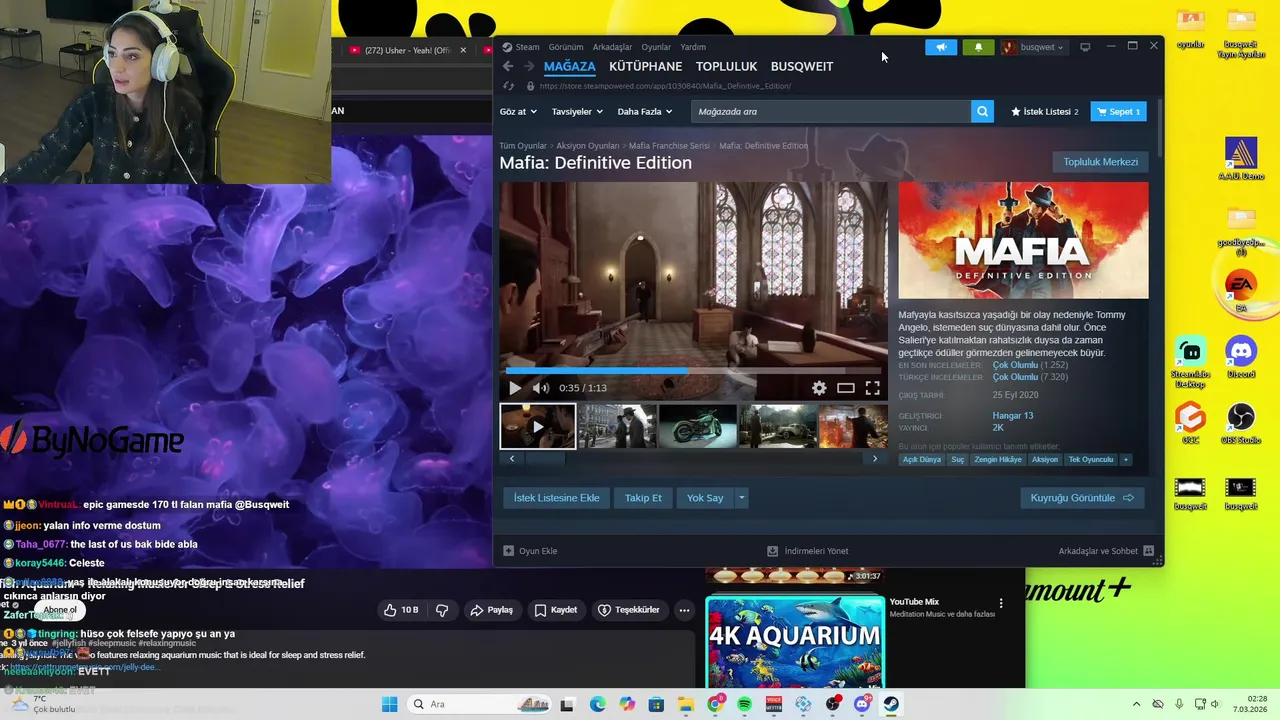Seek within the Mafia trailer progress bar
The width and height of the screenshot is (1280, 720).
692,371
